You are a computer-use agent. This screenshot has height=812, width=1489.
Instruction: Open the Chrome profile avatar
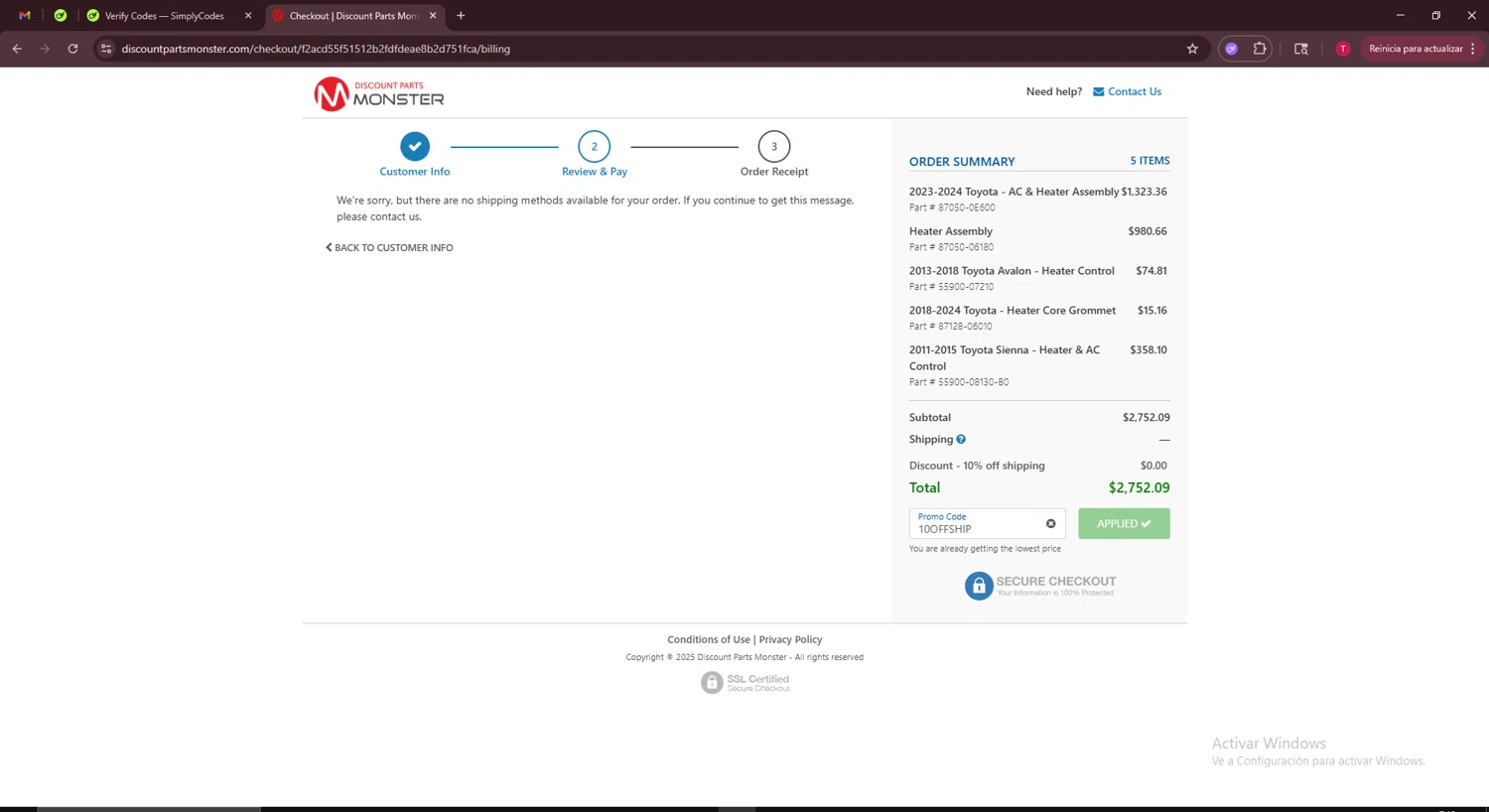pyautogui.click(x=1343, y=49)
